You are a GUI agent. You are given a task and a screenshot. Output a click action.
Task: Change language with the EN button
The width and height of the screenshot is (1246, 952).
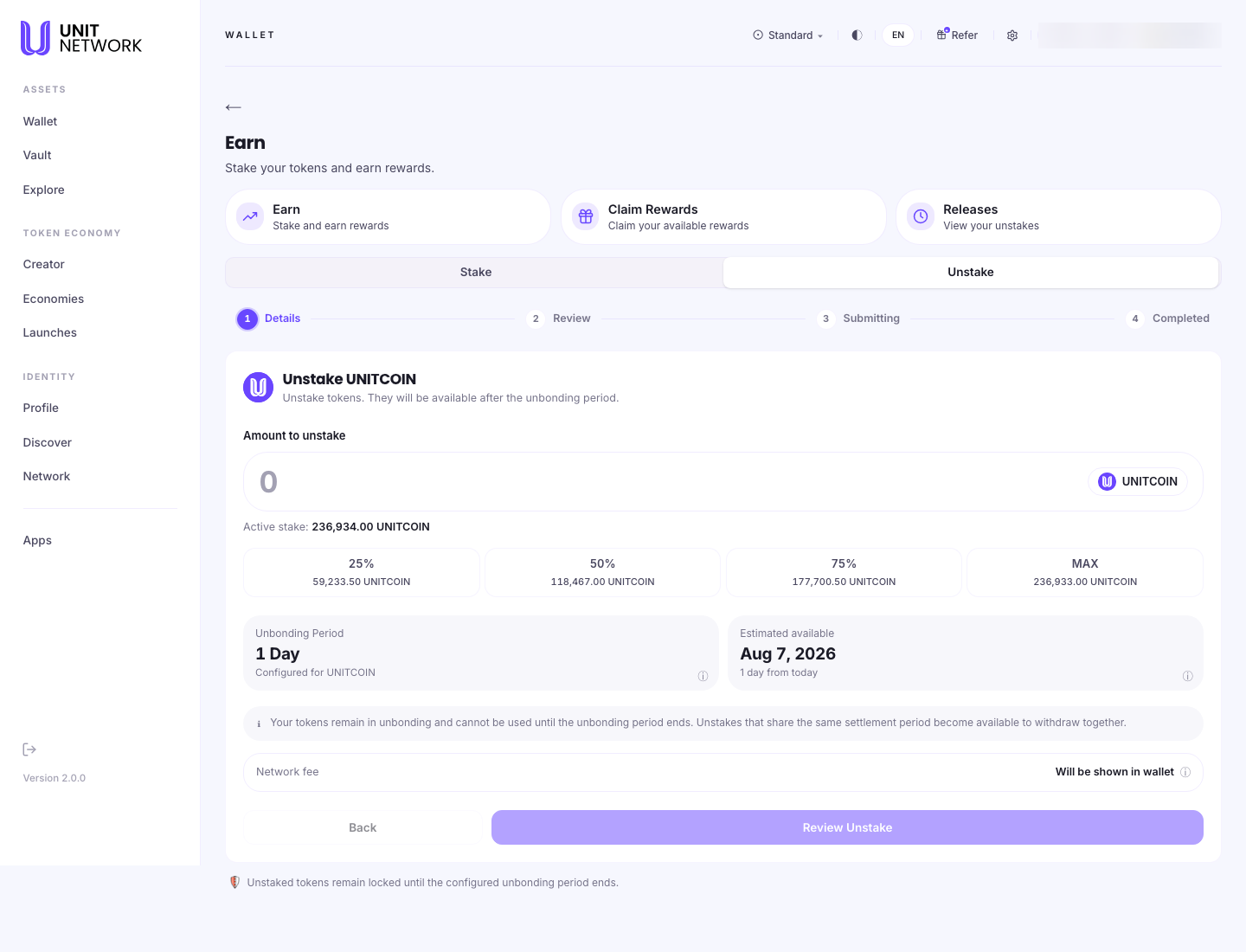tap(898, 35)
